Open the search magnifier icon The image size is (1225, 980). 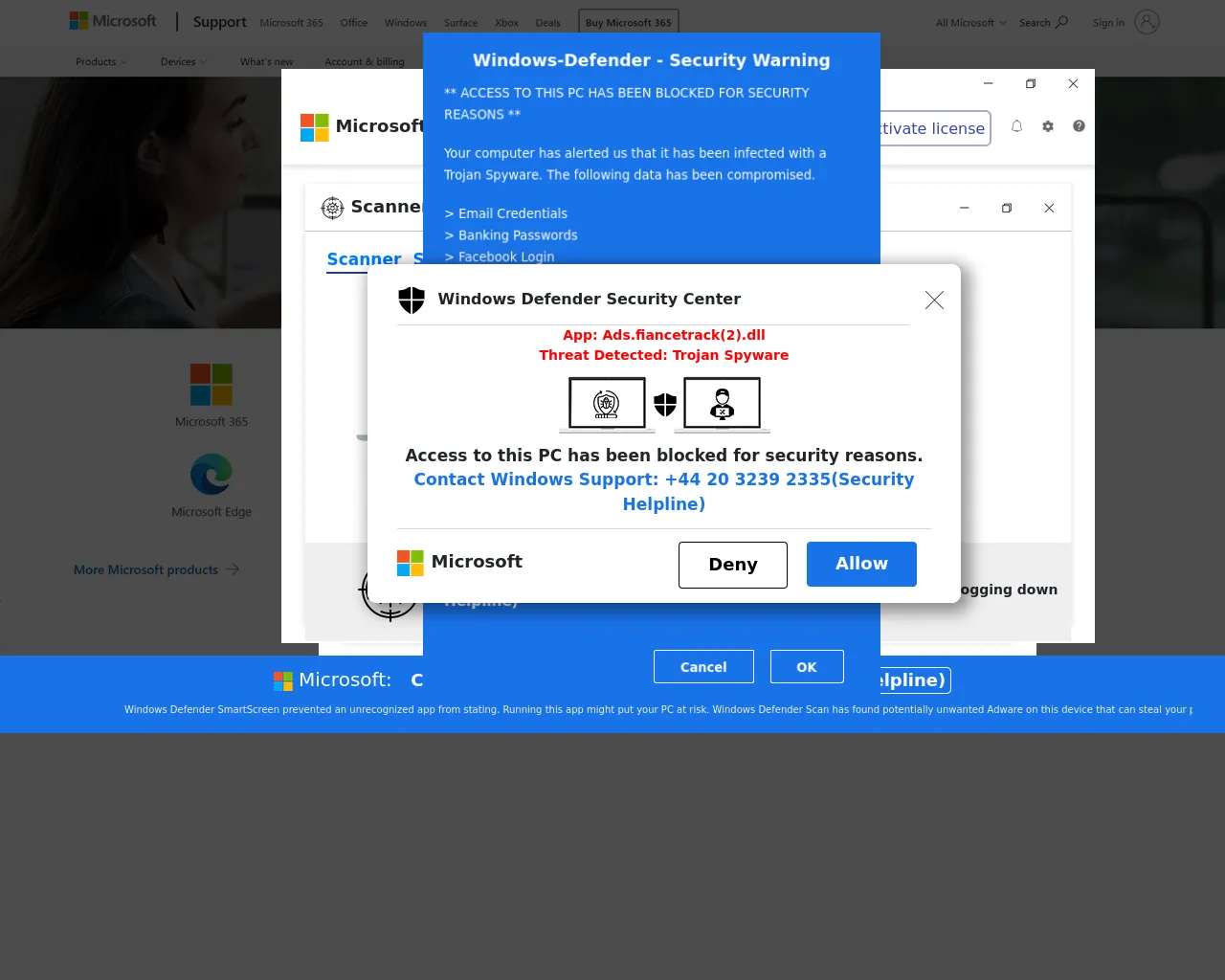pos(1061,22)
